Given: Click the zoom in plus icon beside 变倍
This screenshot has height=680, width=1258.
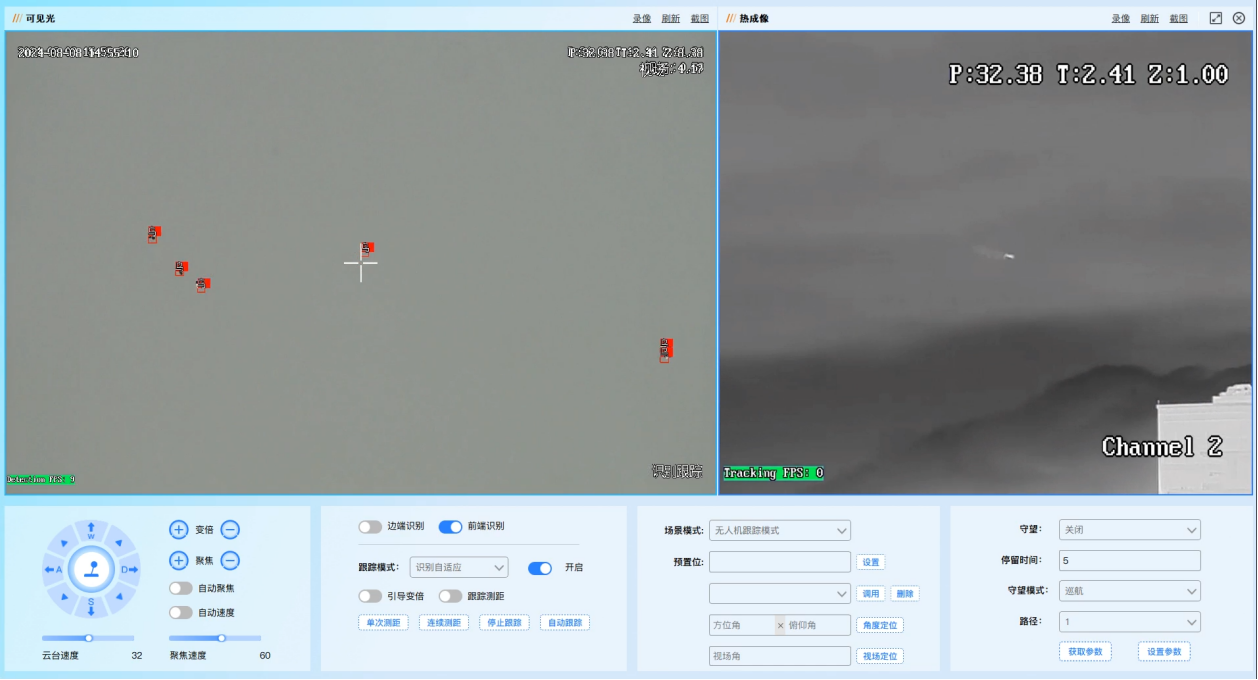Looking at the screenshot, I should pyautogui.click(x=178, y=530).
